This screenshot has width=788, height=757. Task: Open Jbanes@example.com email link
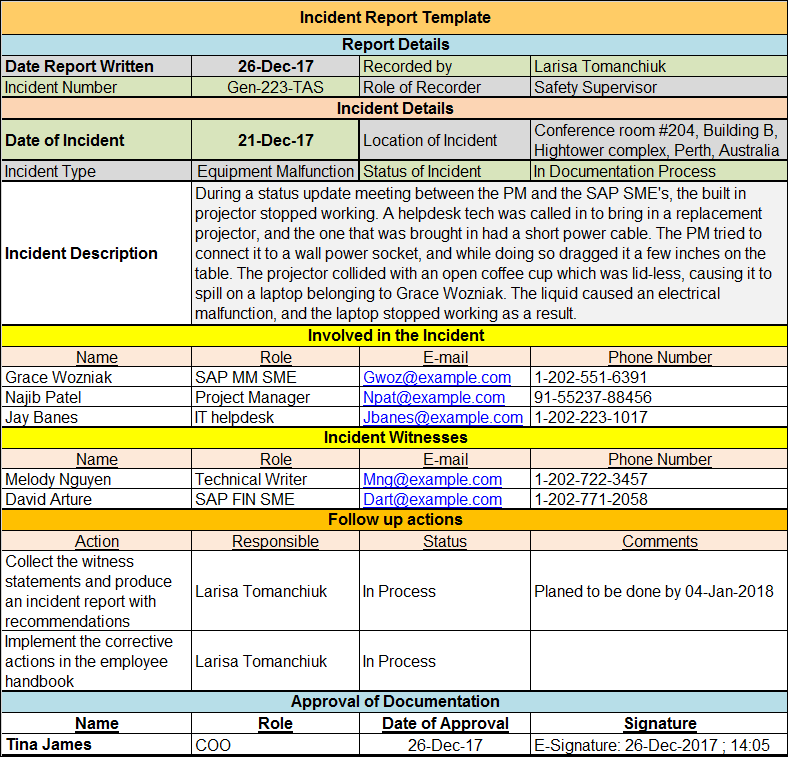pyautogui.click(x=442, y=418)
